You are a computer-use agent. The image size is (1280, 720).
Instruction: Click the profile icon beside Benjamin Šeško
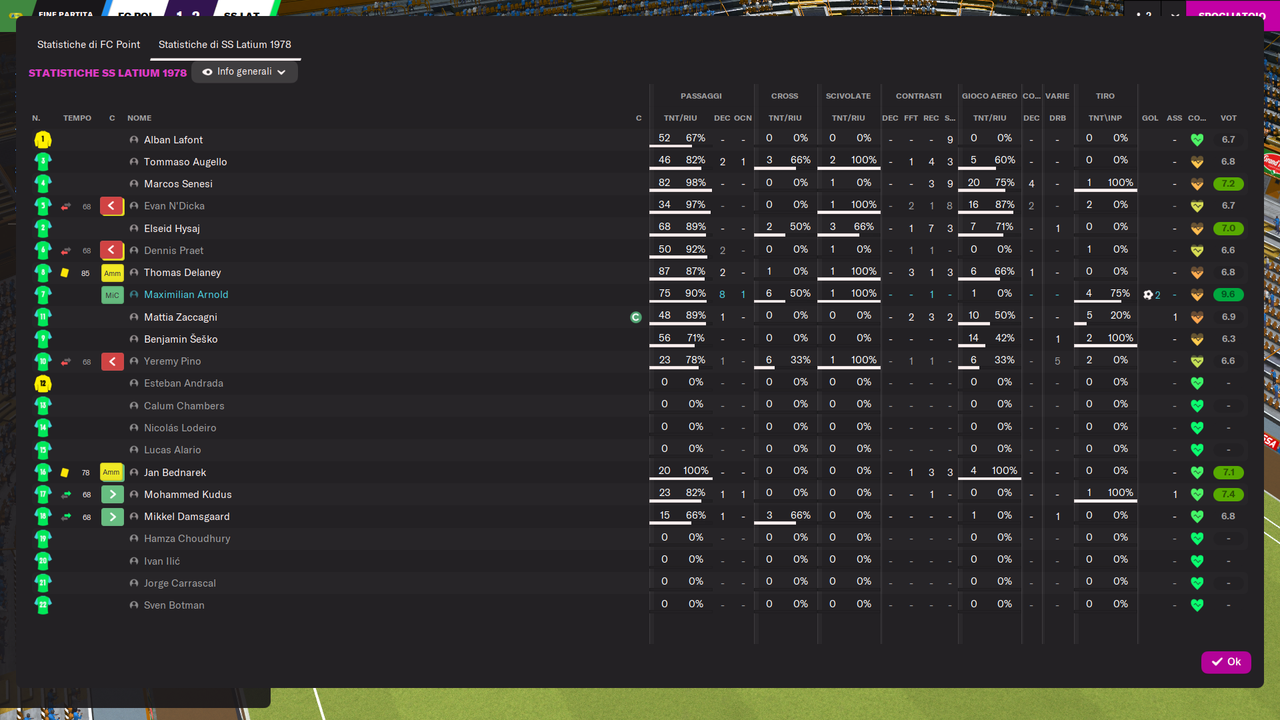point(134,339)
